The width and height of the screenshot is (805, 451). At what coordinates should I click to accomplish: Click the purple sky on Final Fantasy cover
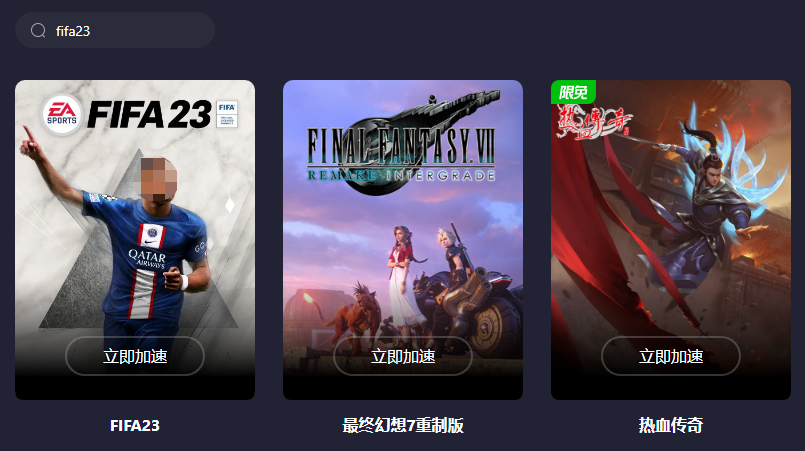pos(329,216)
